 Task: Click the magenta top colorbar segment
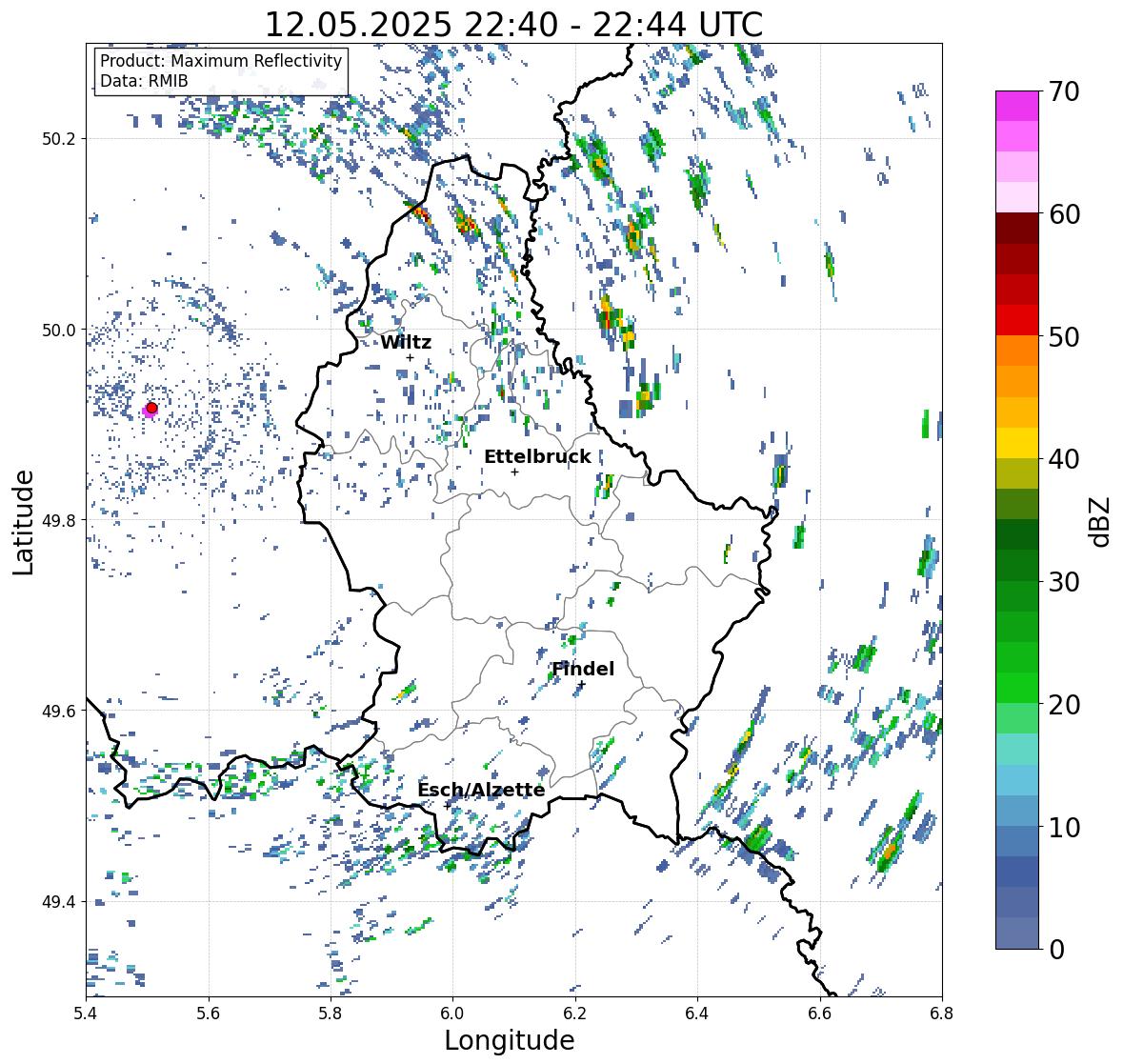tap(1017, 106)
